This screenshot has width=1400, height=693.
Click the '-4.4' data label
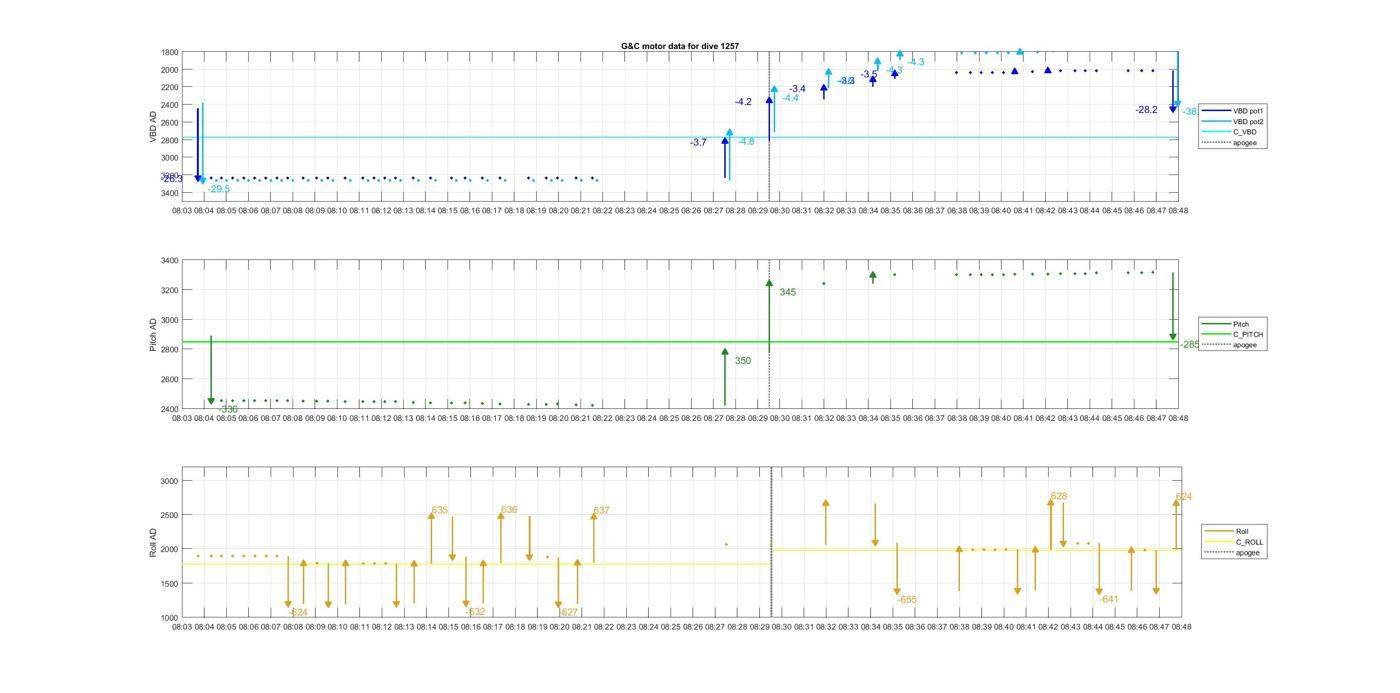(x=790, y=98)
